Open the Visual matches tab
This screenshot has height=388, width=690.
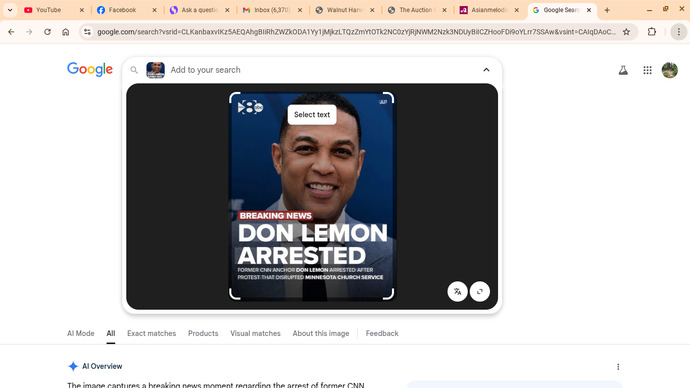point(255,333)
